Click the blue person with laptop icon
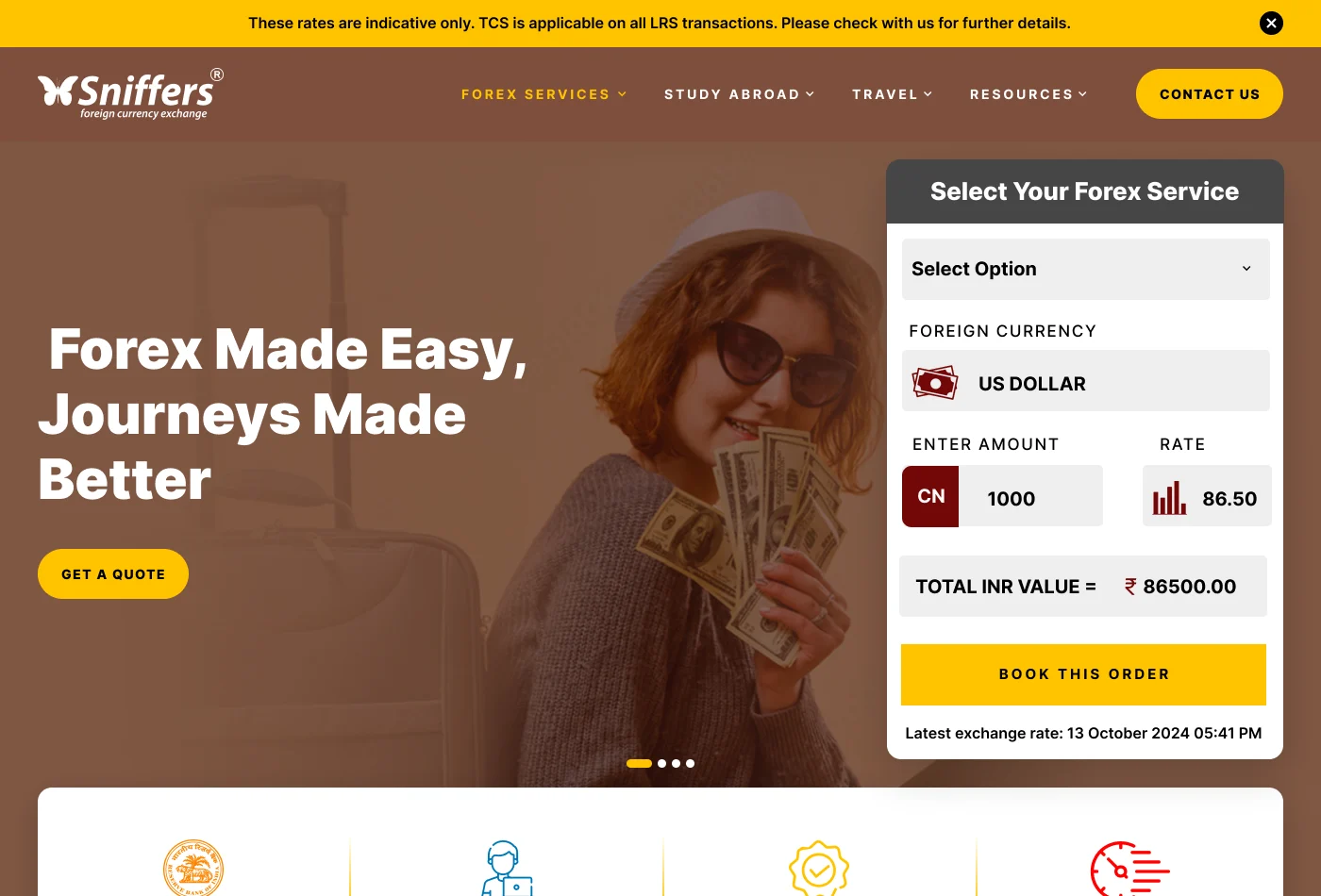Screen dimensions: 1321x896 coord(507,869)
